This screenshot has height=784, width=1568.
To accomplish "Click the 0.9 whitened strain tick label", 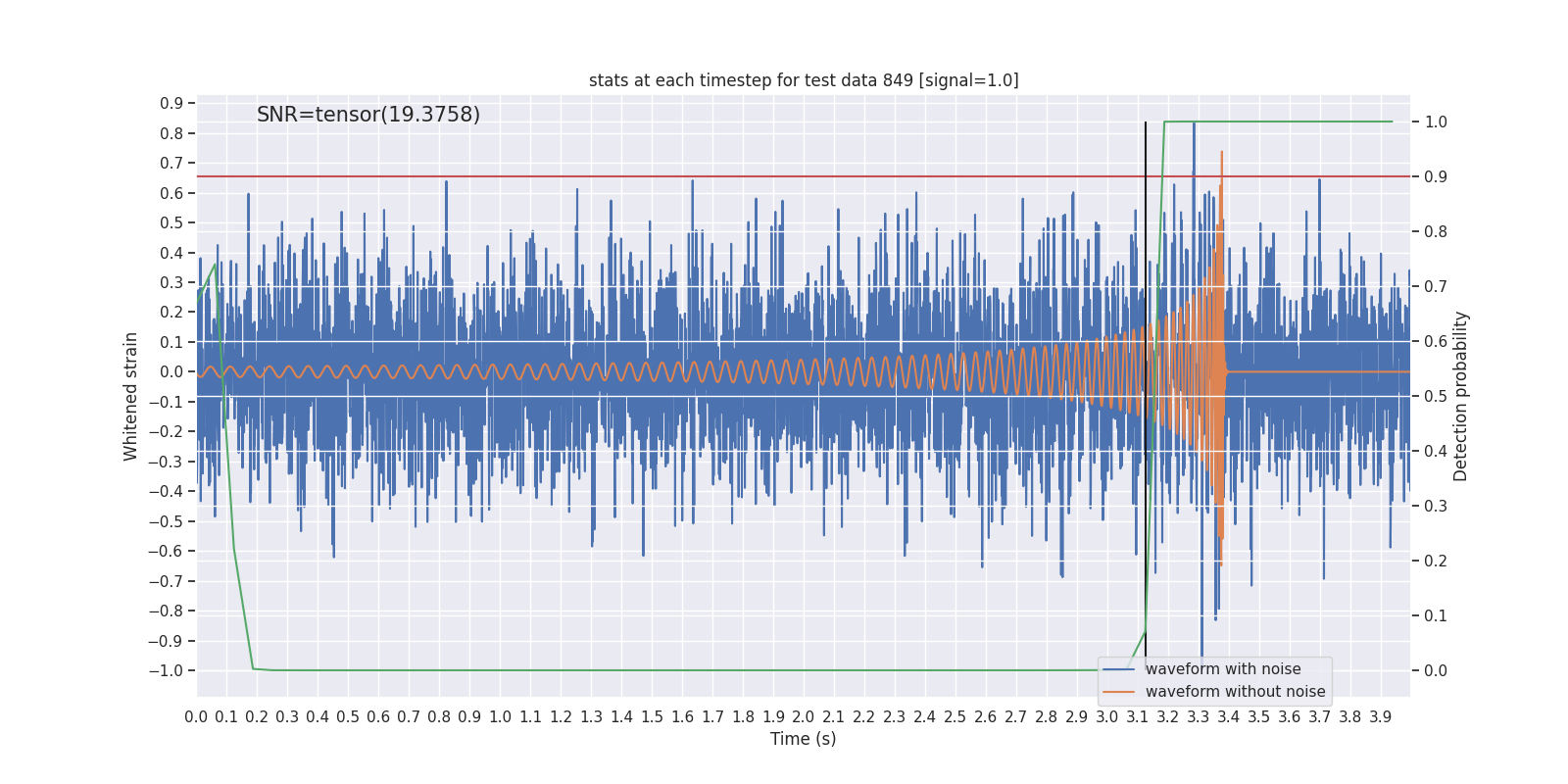I will 171,104.
